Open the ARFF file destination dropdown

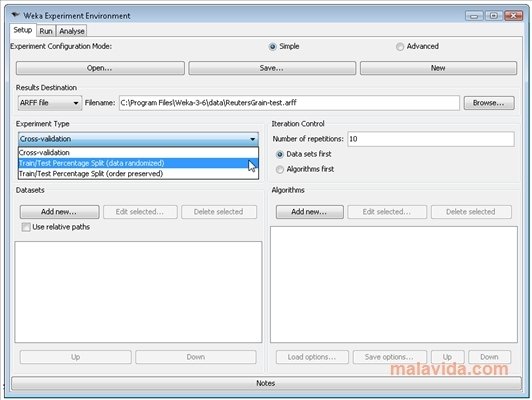(x=50, y=103)
